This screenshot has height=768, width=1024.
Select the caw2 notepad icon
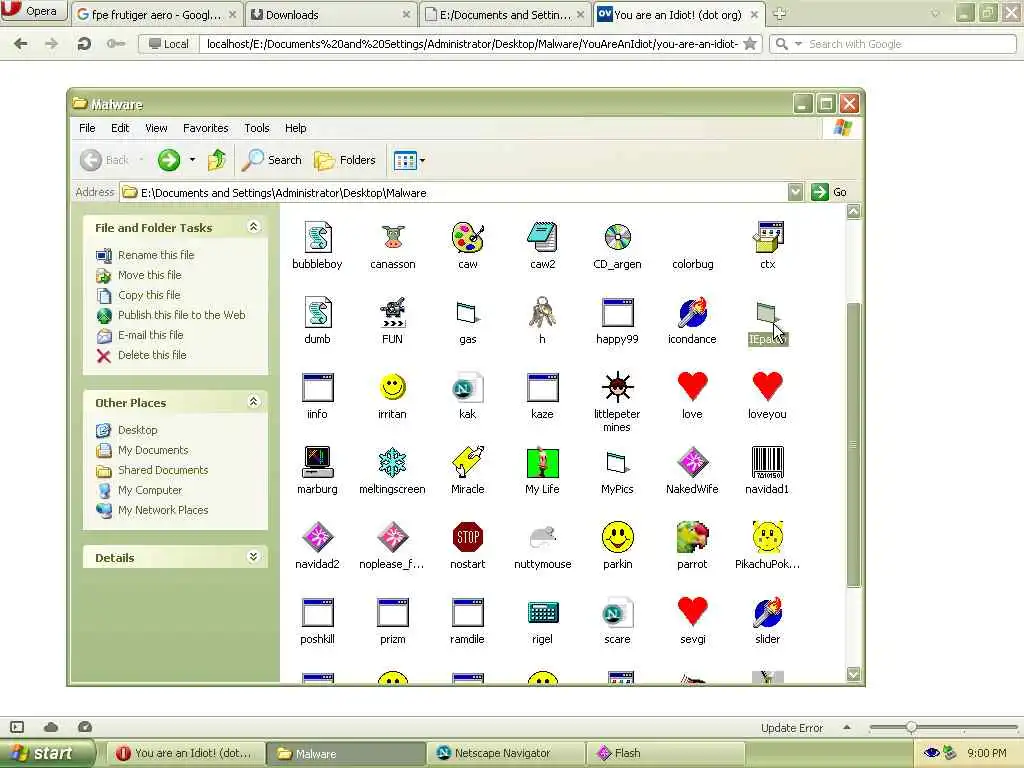click(x=542, y=238)
